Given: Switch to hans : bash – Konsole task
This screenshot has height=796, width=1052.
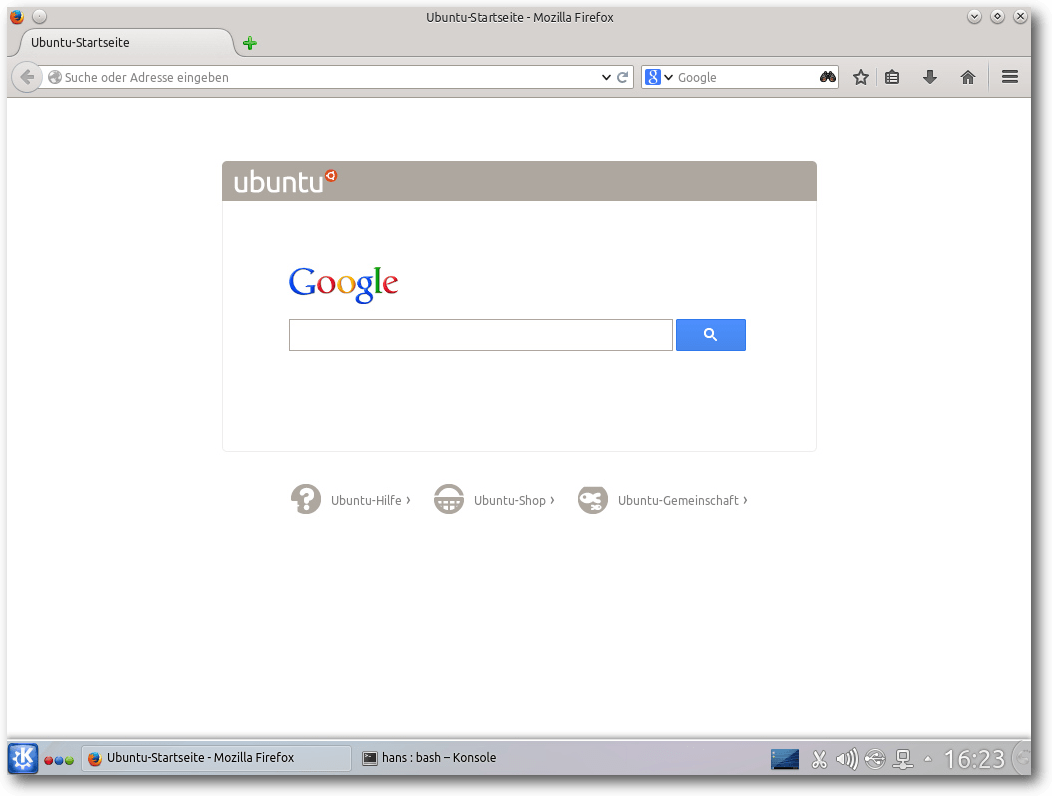Looking at the screenshot, I should [429, 758].
